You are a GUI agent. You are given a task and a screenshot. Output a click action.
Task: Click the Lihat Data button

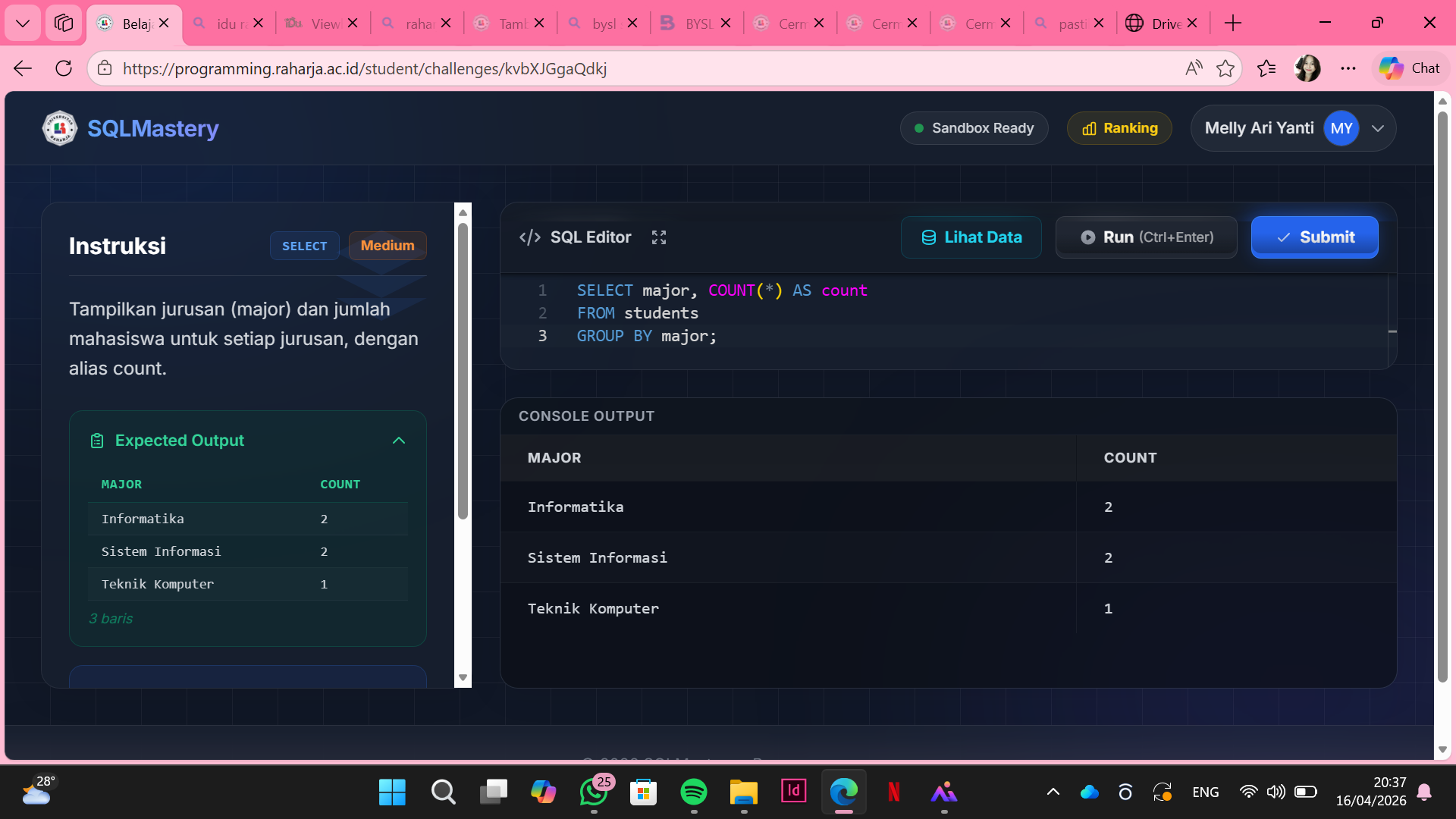pyautogui.click(x=971, y=237)
